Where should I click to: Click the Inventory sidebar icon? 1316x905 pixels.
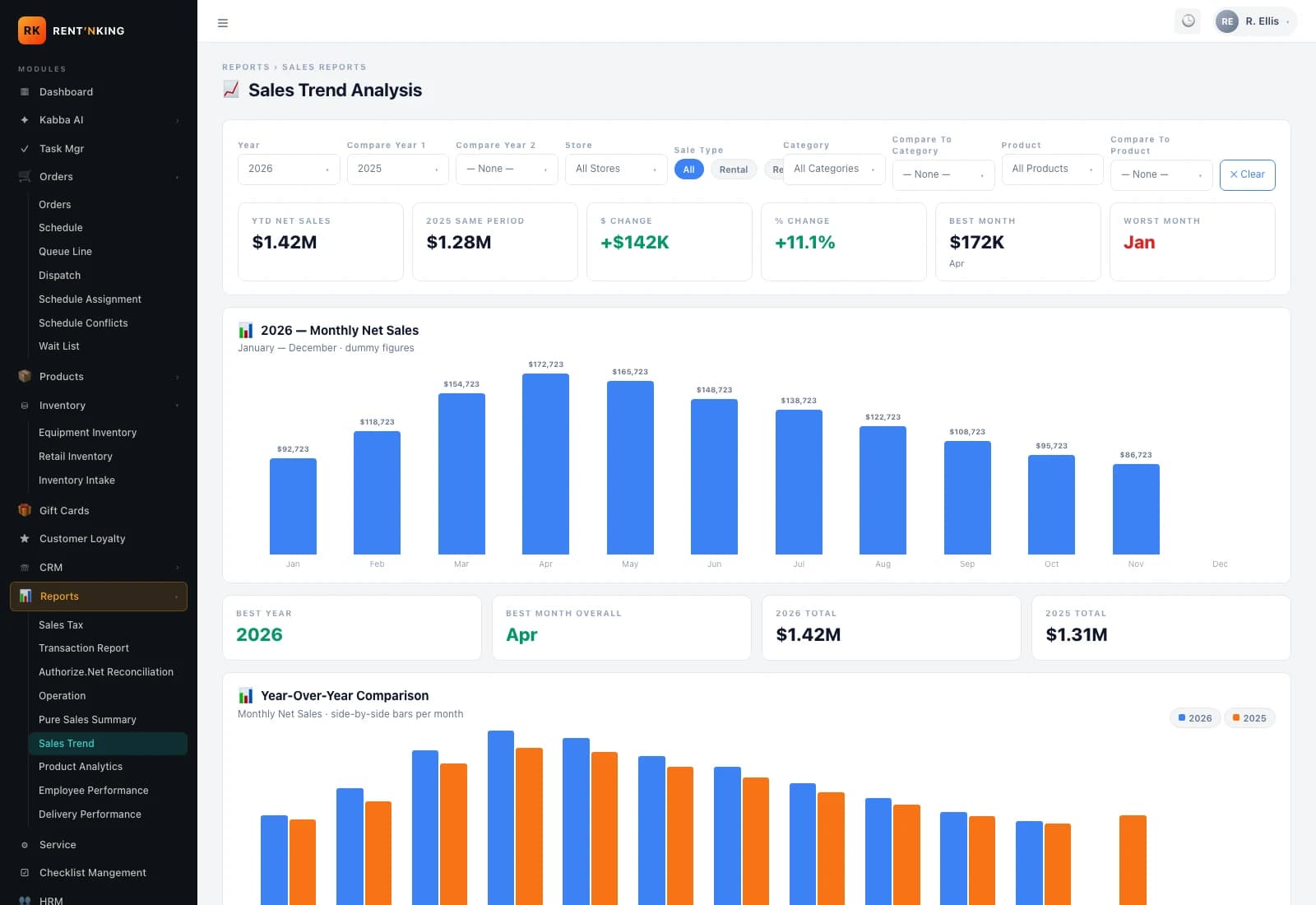pos(25,406)
